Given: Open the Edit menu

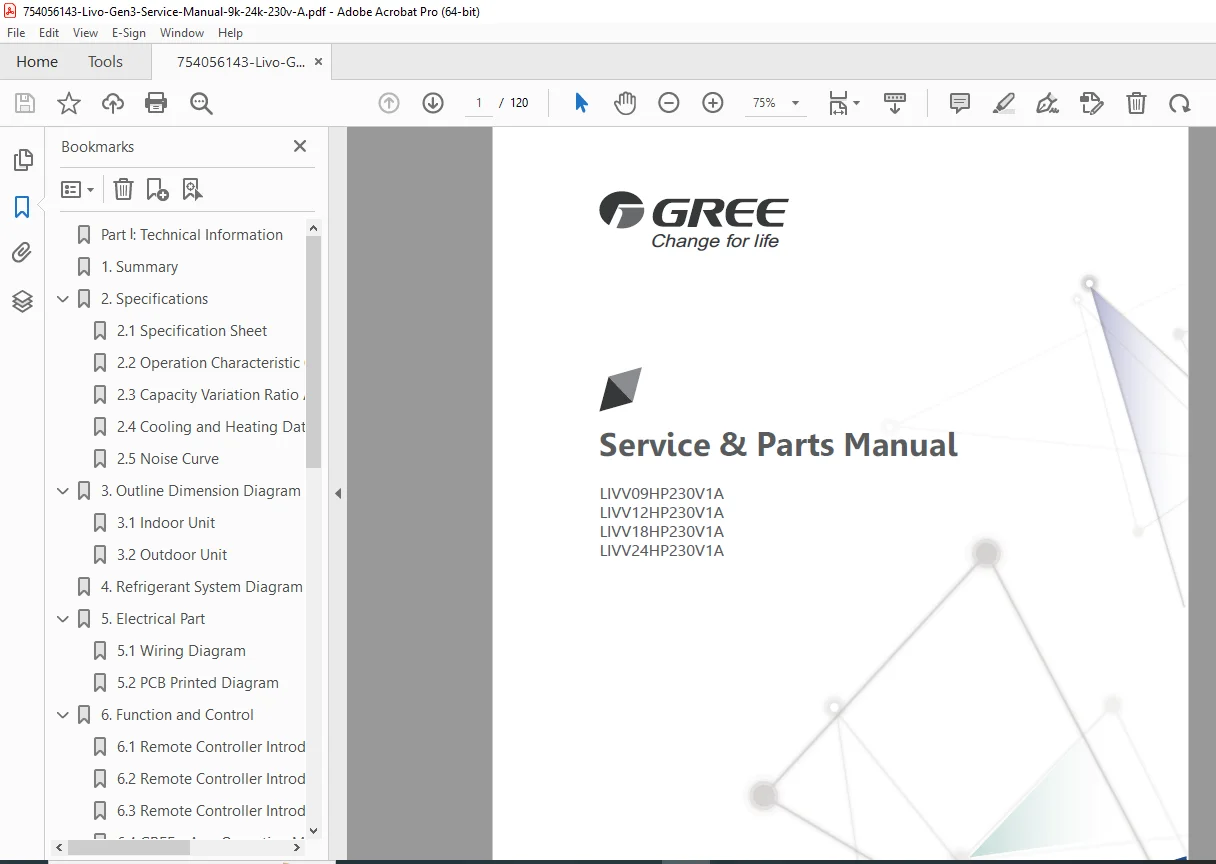Looking at the screenshot, I should pos(49,33).
